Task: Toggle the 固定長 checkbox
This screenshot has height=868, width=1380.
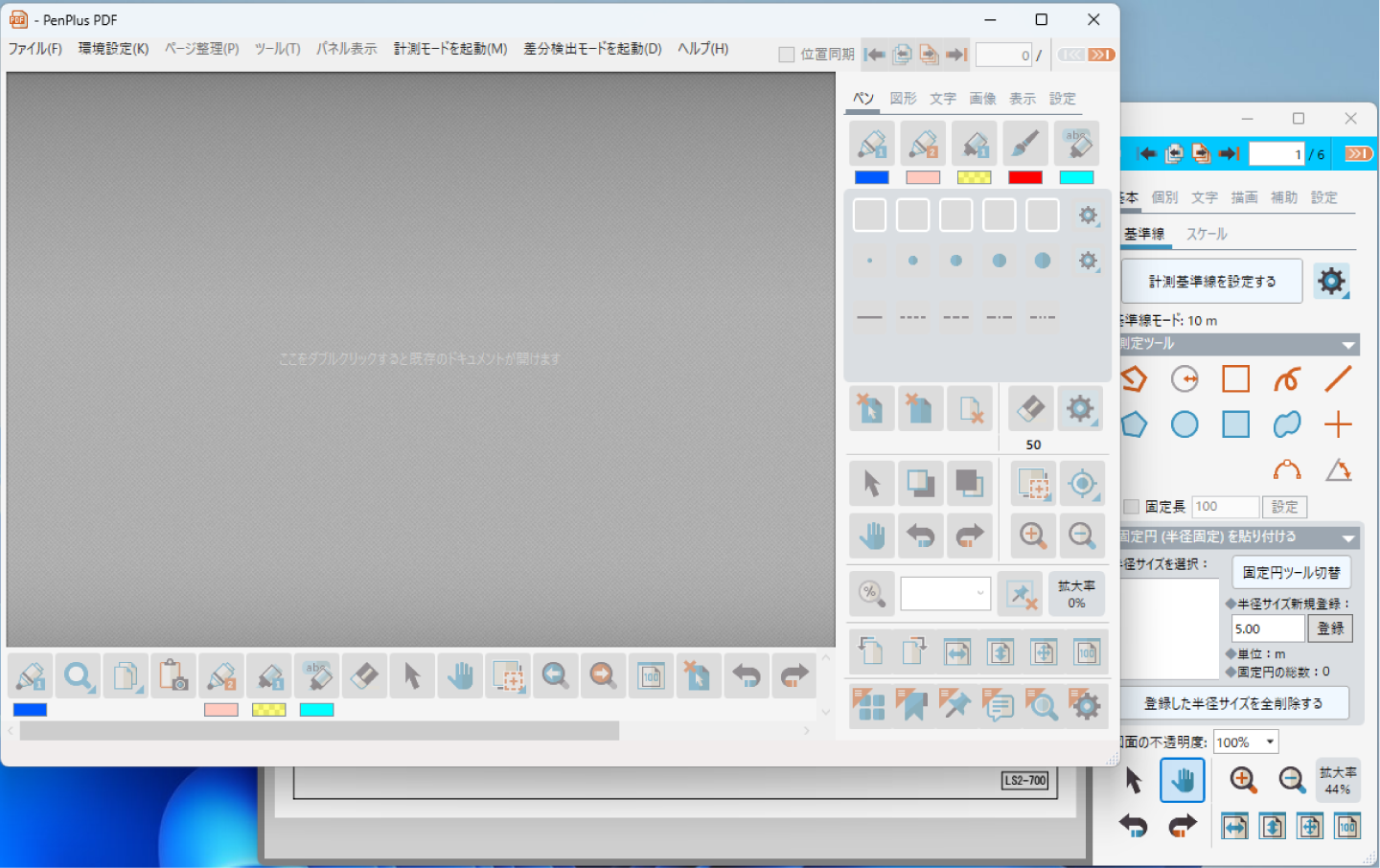Action: (x=1132, y=507)
